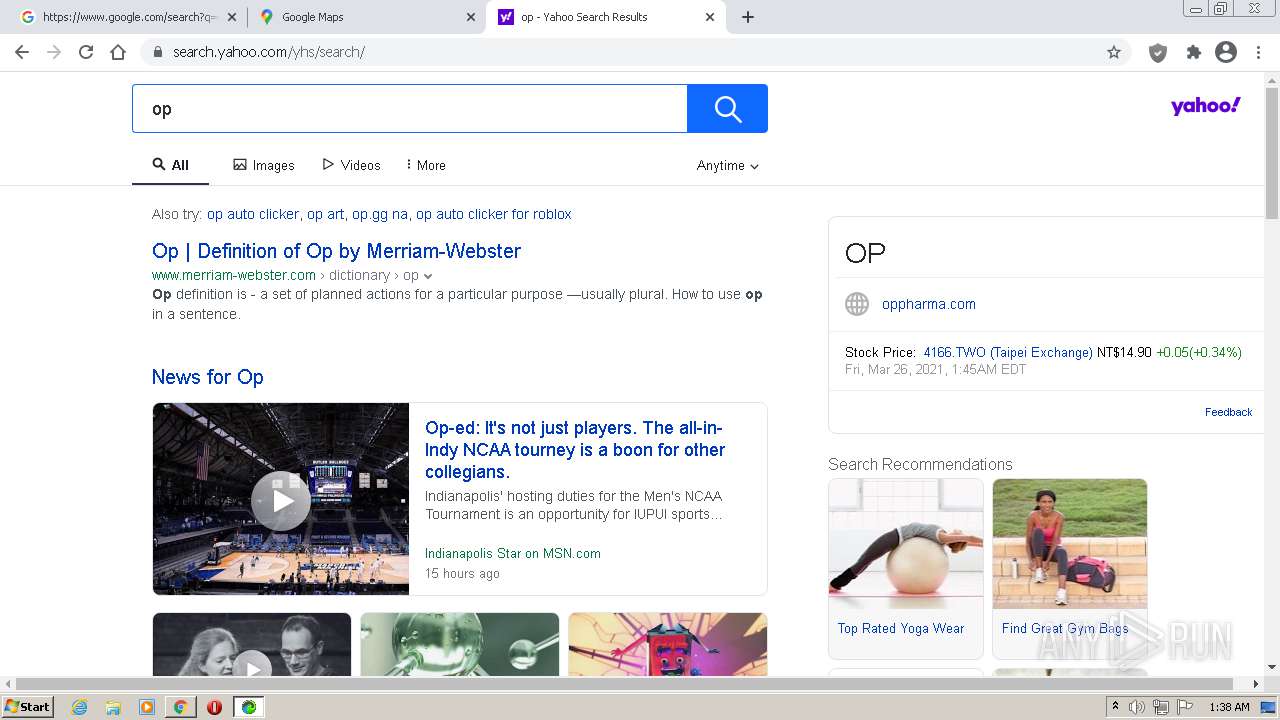The width and height of the screenshot is (1280, 720).
Task: Open the Extensions puzzle icon
Action: (x=1193, y=52)
